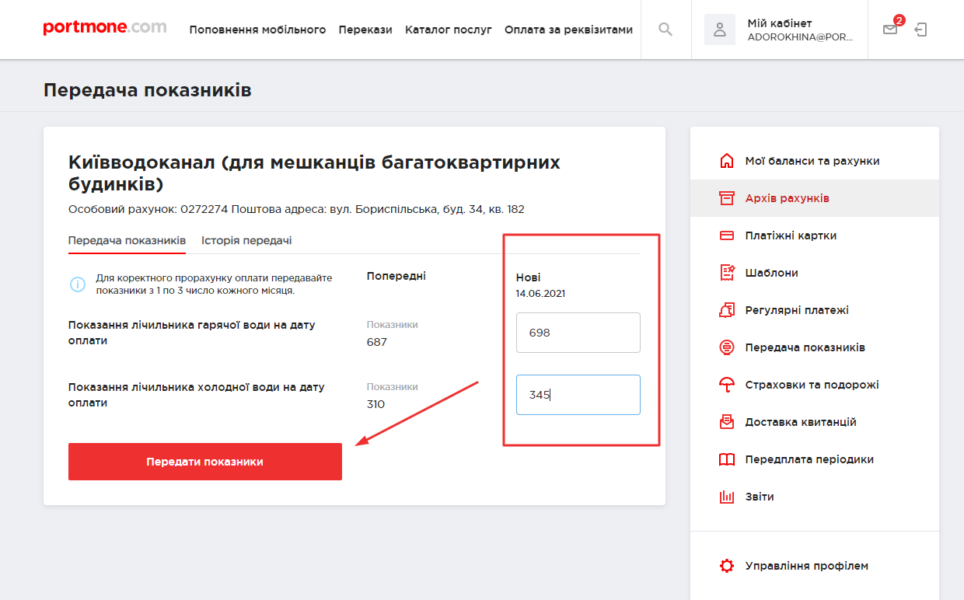
Task: Open Доставка квитанцій sidebar link
Action: coord(800,422)
